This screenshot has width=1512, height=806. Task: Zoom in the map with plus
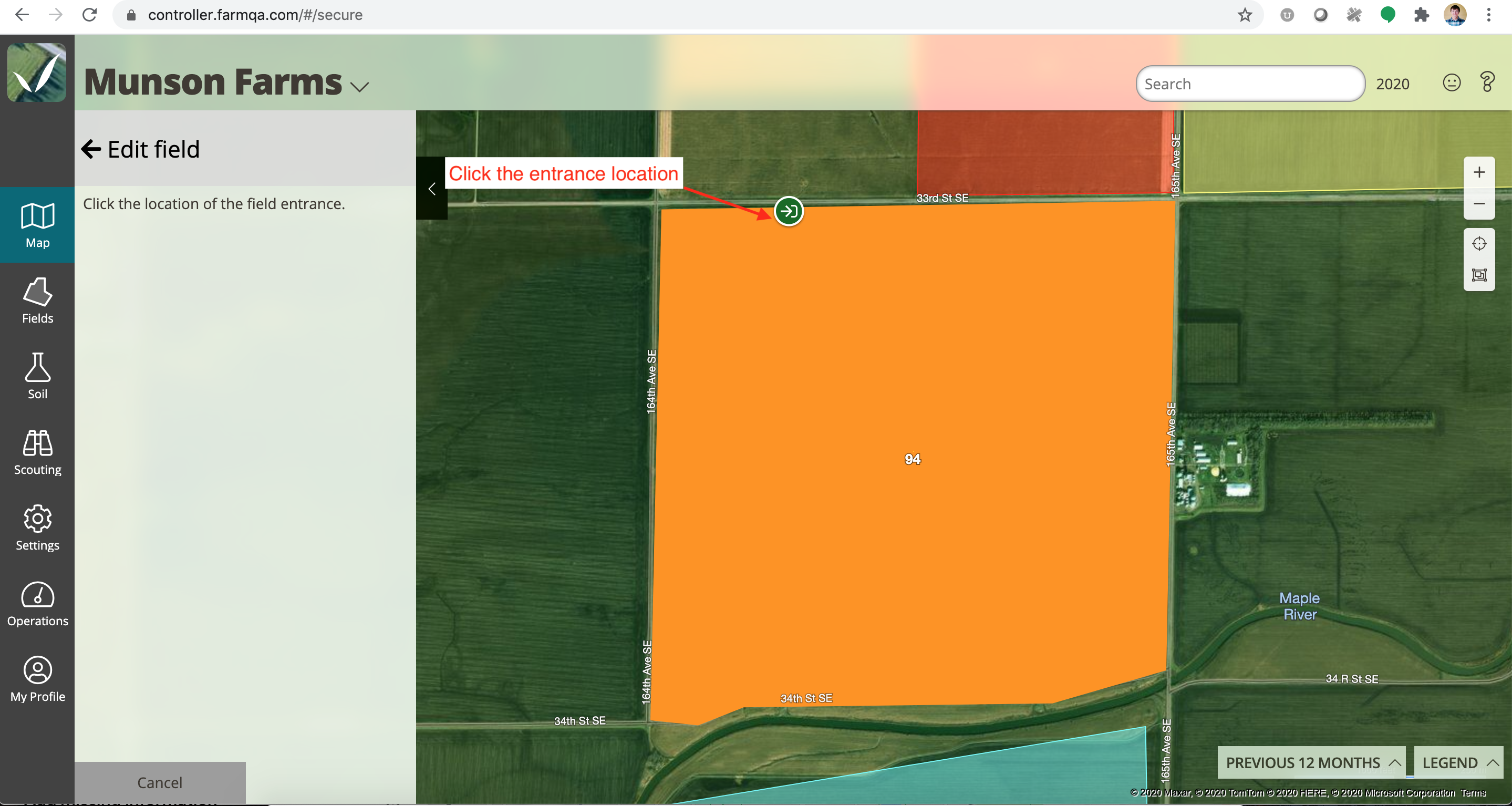pos(1479,172)
